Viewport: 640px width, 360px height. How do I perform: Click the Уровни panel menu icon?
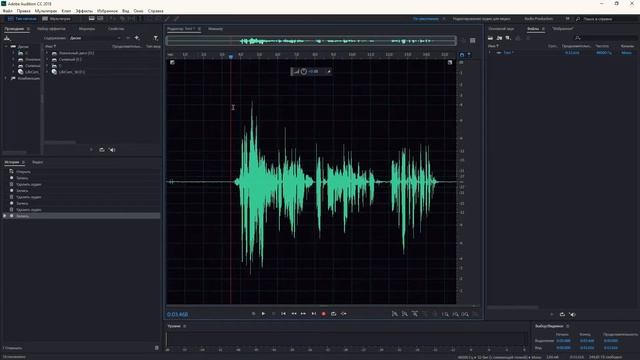point(184,326)
